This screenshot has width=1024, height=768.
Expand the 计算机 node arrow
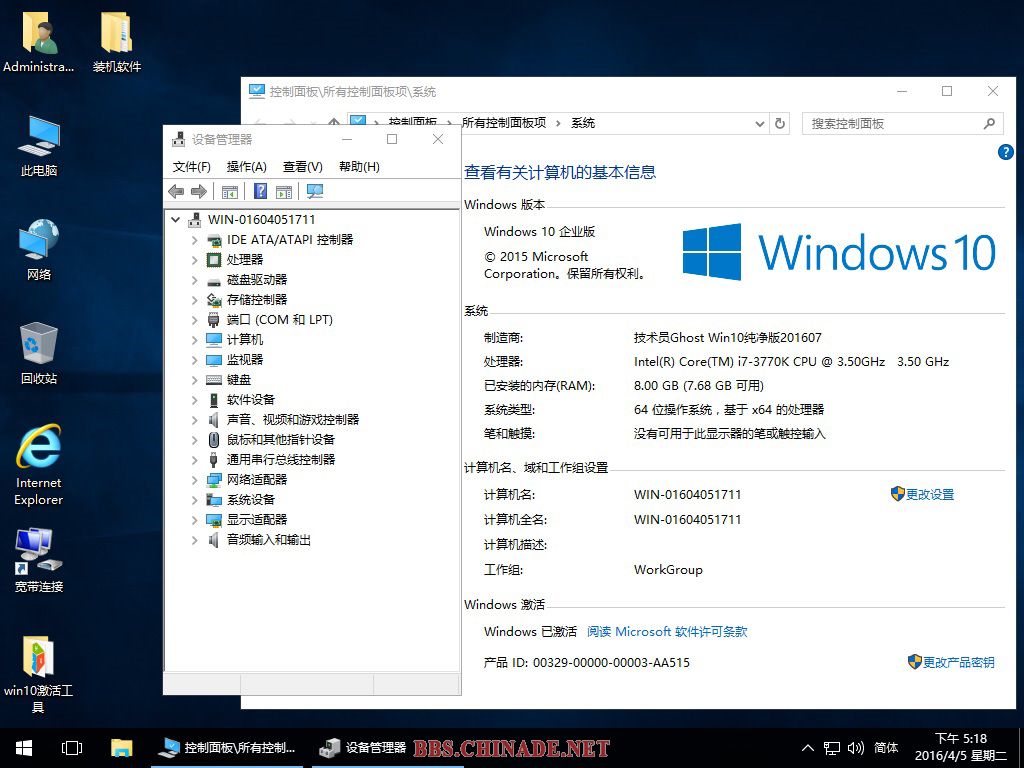[195, 340]
